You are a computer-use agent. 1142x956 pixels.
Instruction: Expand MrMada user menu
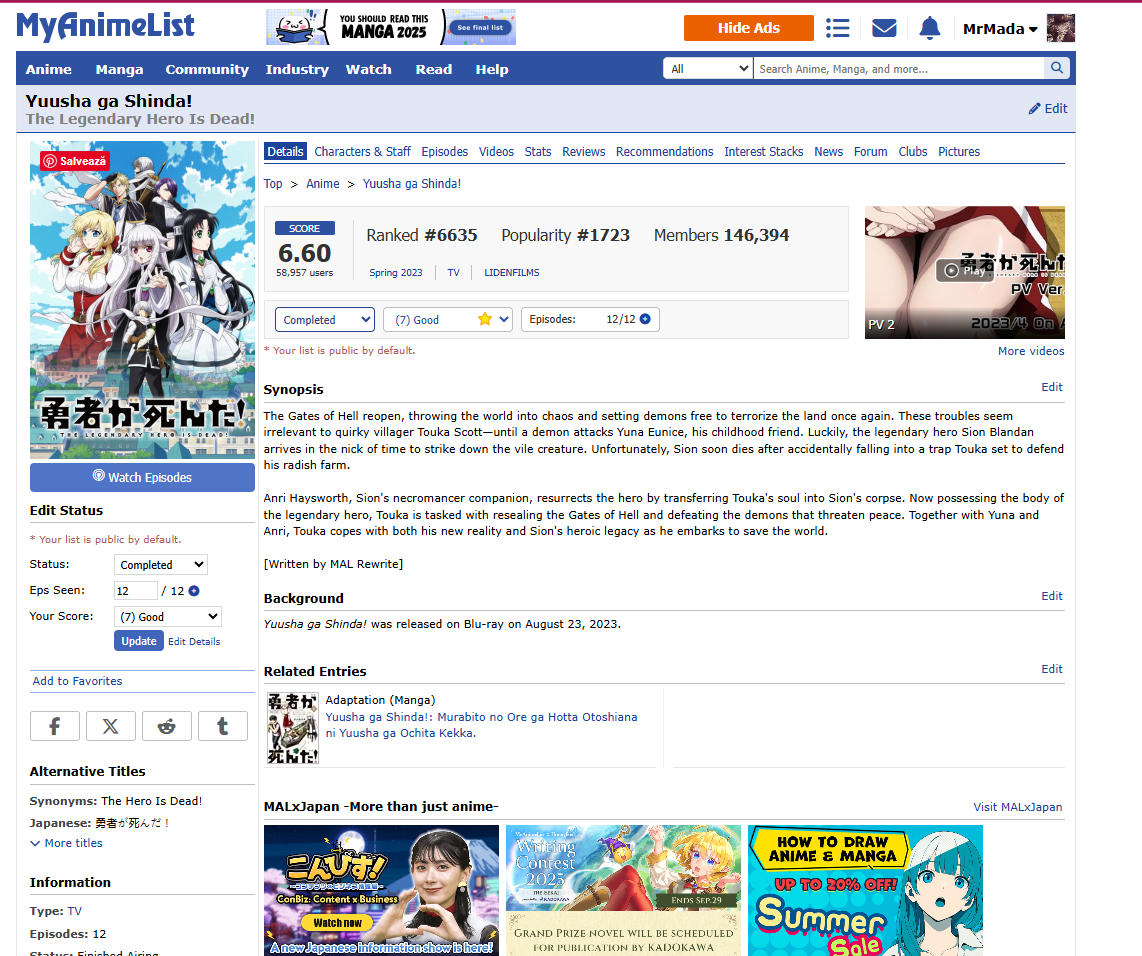(x=1000, y=29)
